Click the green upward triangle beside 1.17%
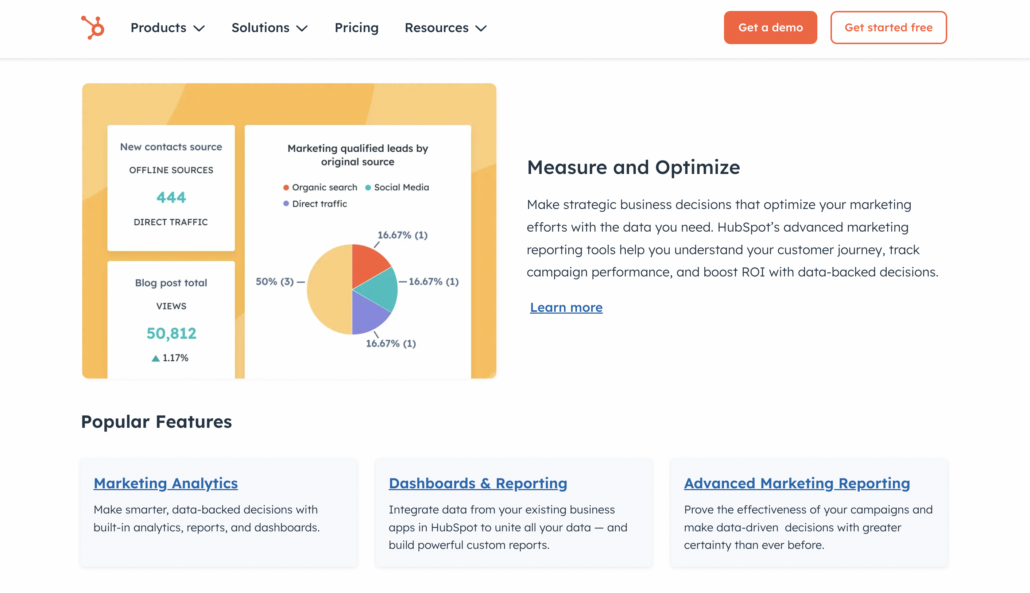The image size is (1030, 593). [155, 358]
